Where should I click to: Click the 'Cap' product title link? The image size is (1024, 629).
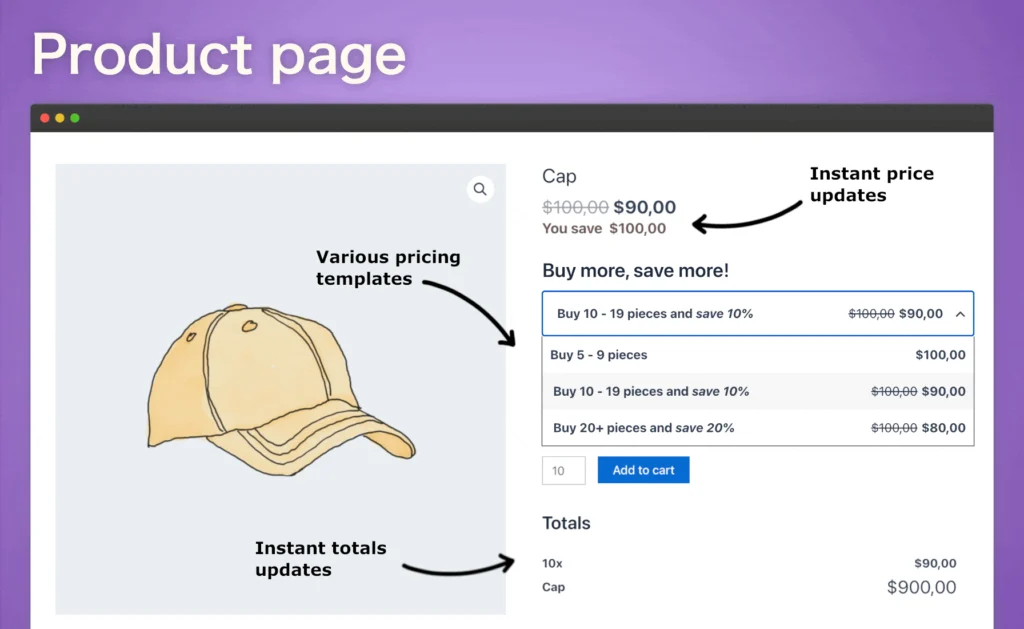(x=558, y=176)
